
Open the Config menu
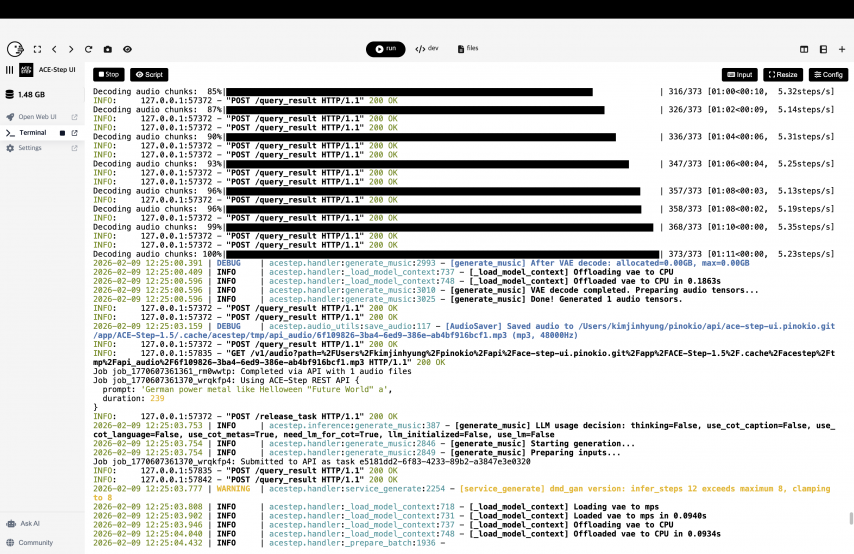pyautogui.click(x=828, y=74)
